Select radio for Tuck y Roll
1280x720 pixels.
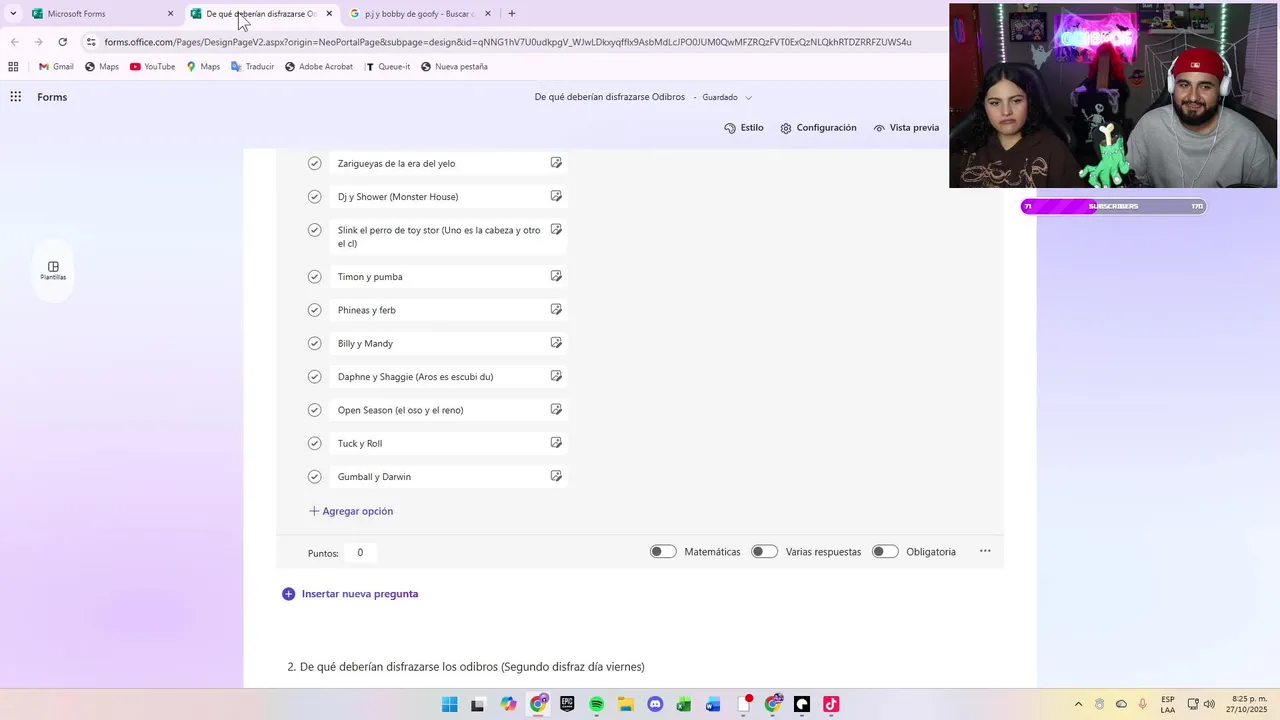coord(314,443)
